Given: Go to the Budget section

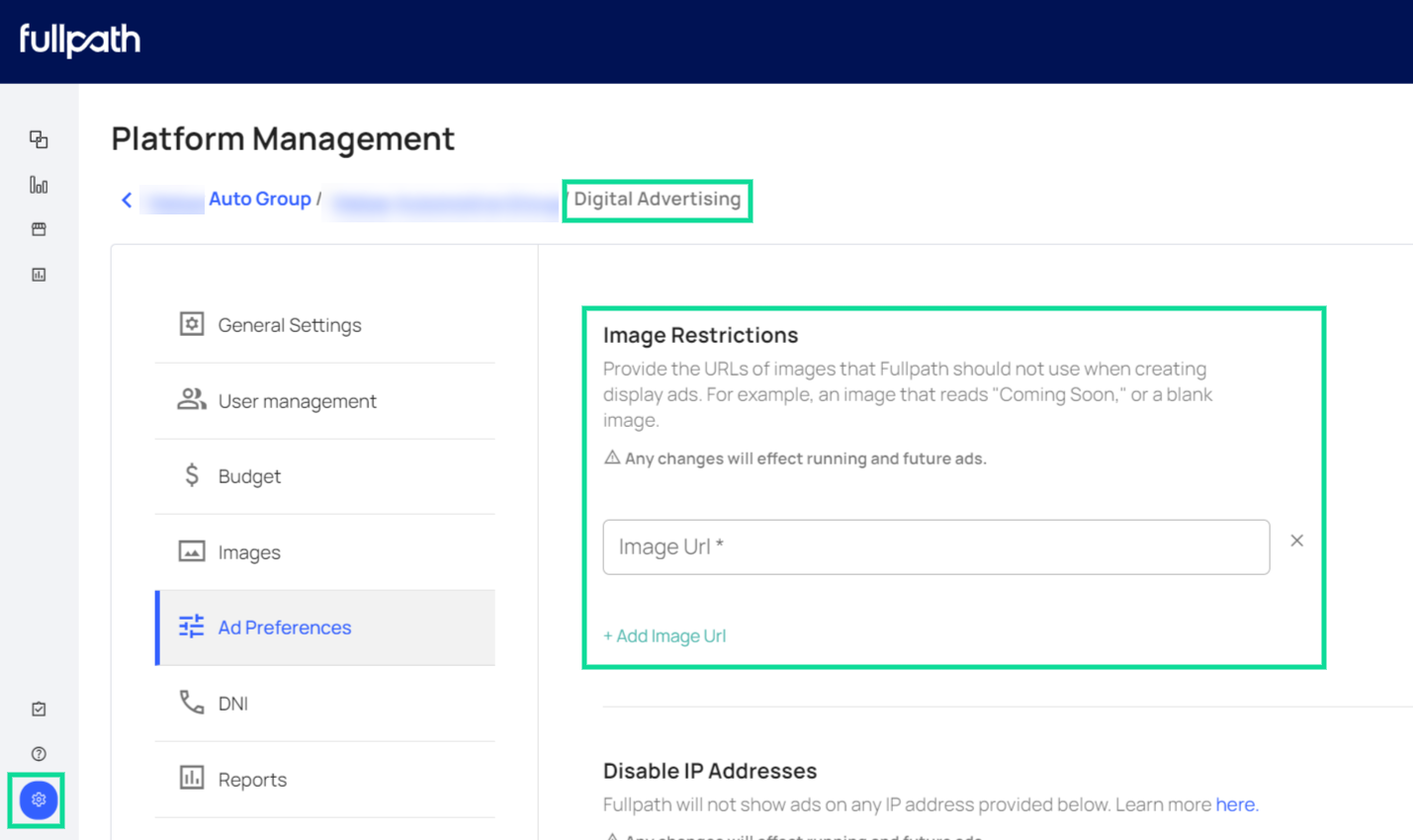Looking at the screenshot, I should pyautogui.click(x=249, y=476).
